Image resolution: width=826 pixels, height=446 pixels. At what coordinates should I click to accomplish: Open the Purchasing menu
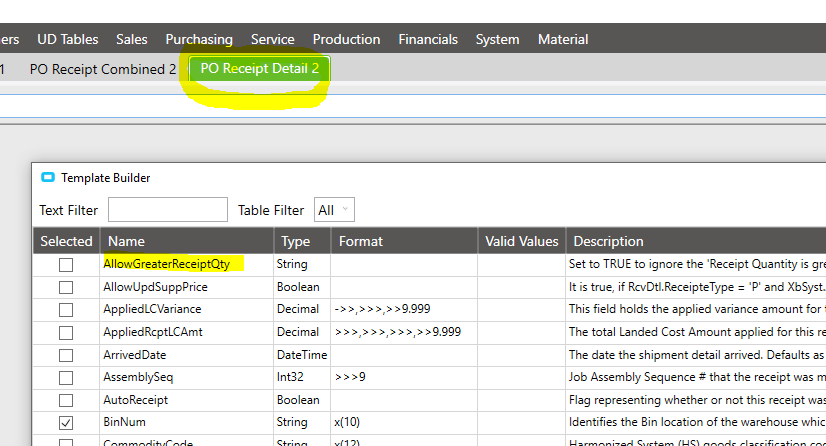[x=199, y=39]
